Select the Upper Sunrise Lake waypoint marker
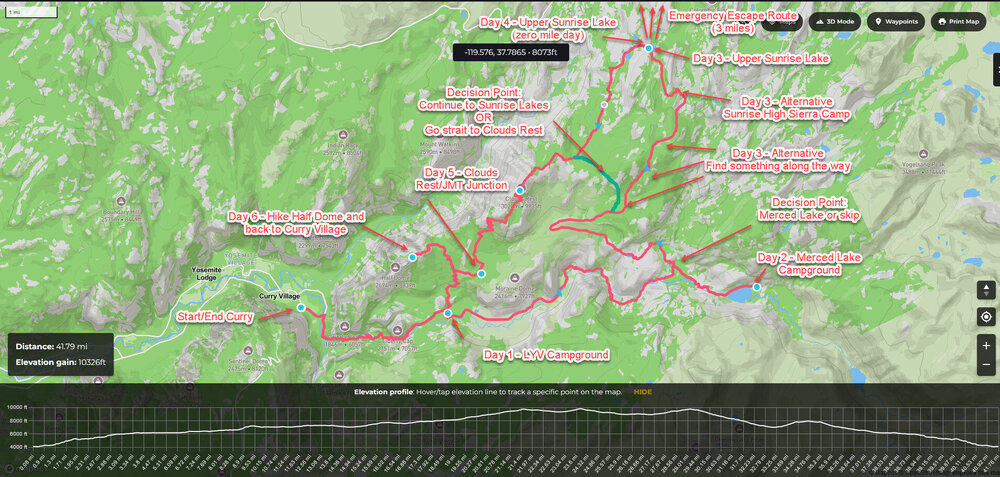The image size is (1000, 477). point(648,48)
